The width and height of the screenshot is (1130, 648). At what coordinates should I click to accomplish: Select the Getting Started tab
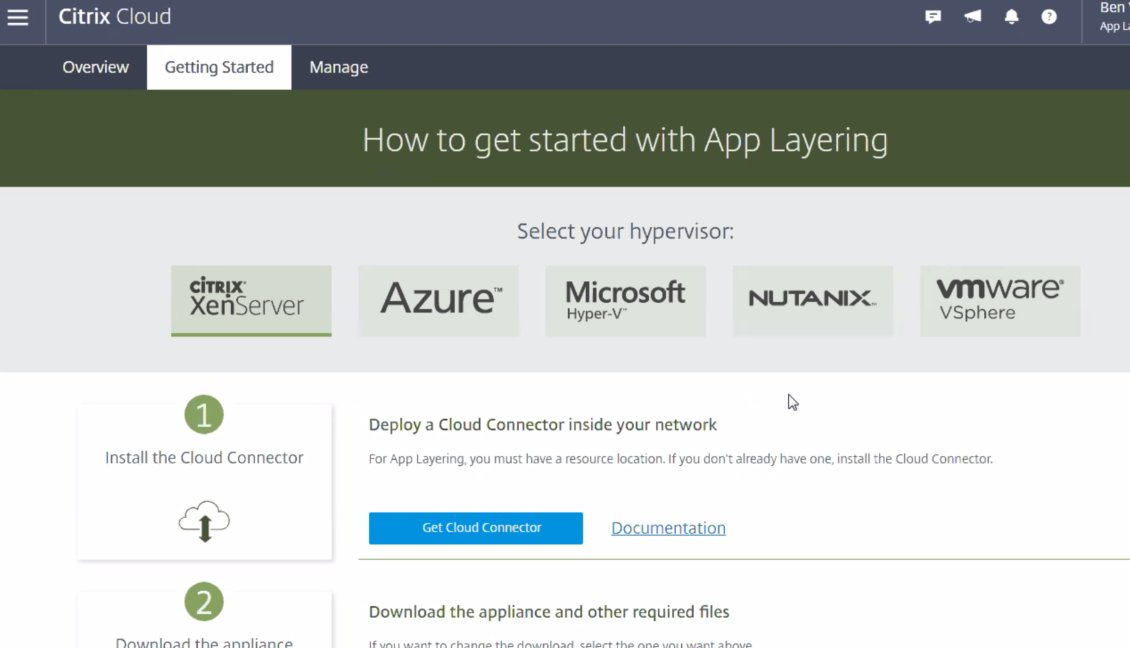219,67
